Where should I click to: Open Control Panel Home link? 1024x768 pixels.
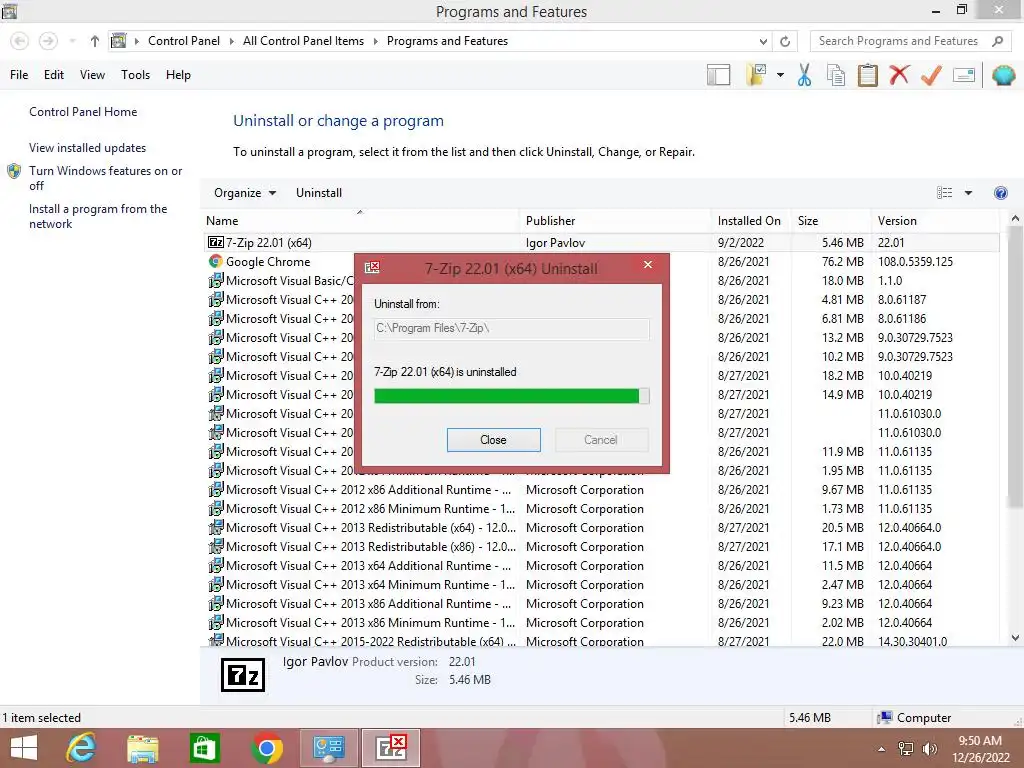click(83, 112)
